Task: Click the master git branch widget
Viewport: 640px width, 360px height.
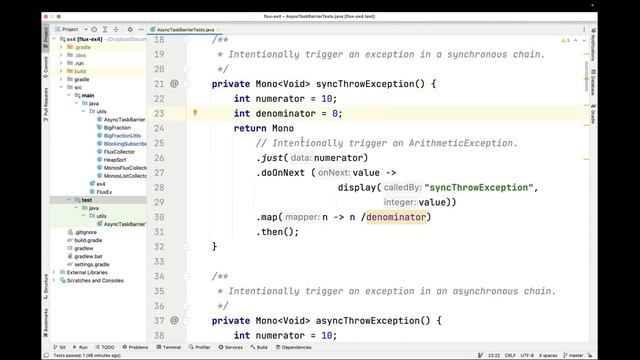Action: click(573, 356)
